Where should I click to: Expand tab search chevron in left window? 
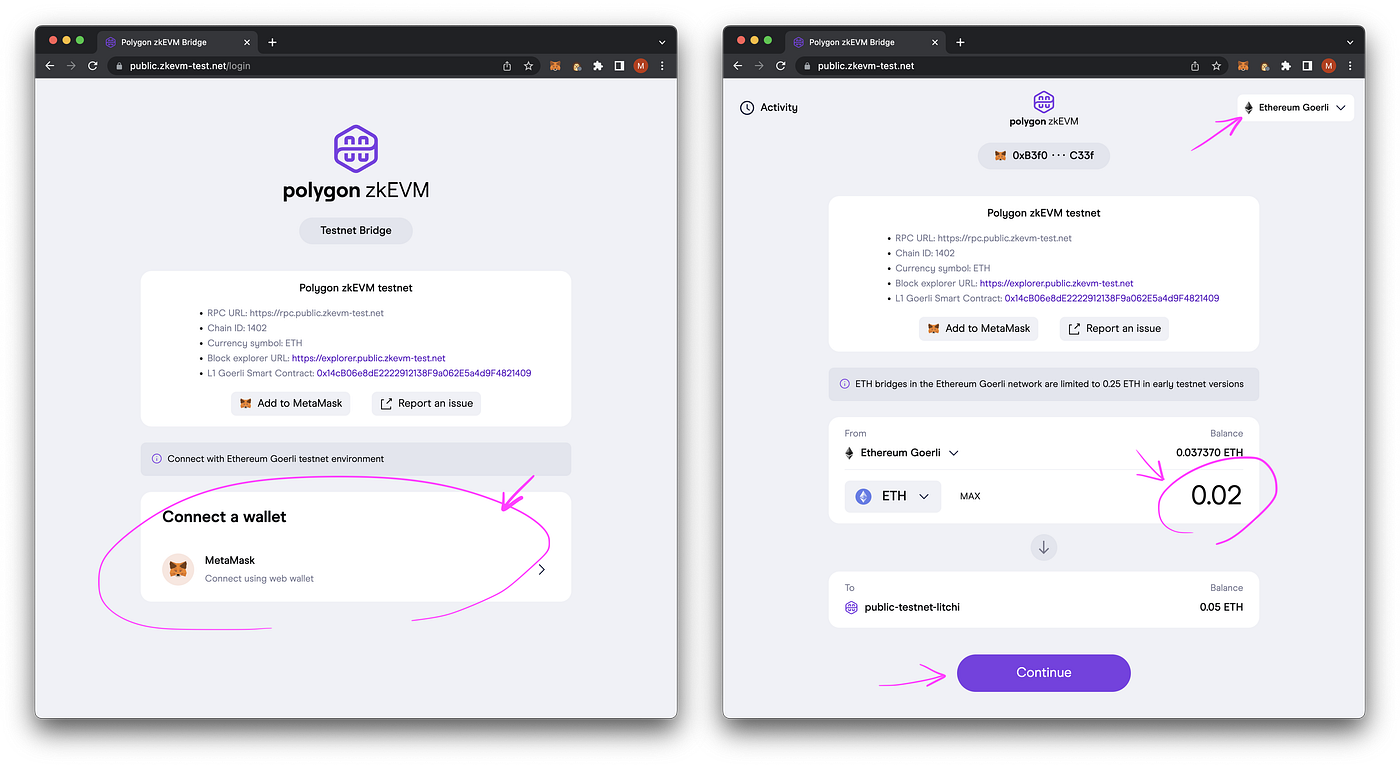pyautogui.click(x=662, y=42)
